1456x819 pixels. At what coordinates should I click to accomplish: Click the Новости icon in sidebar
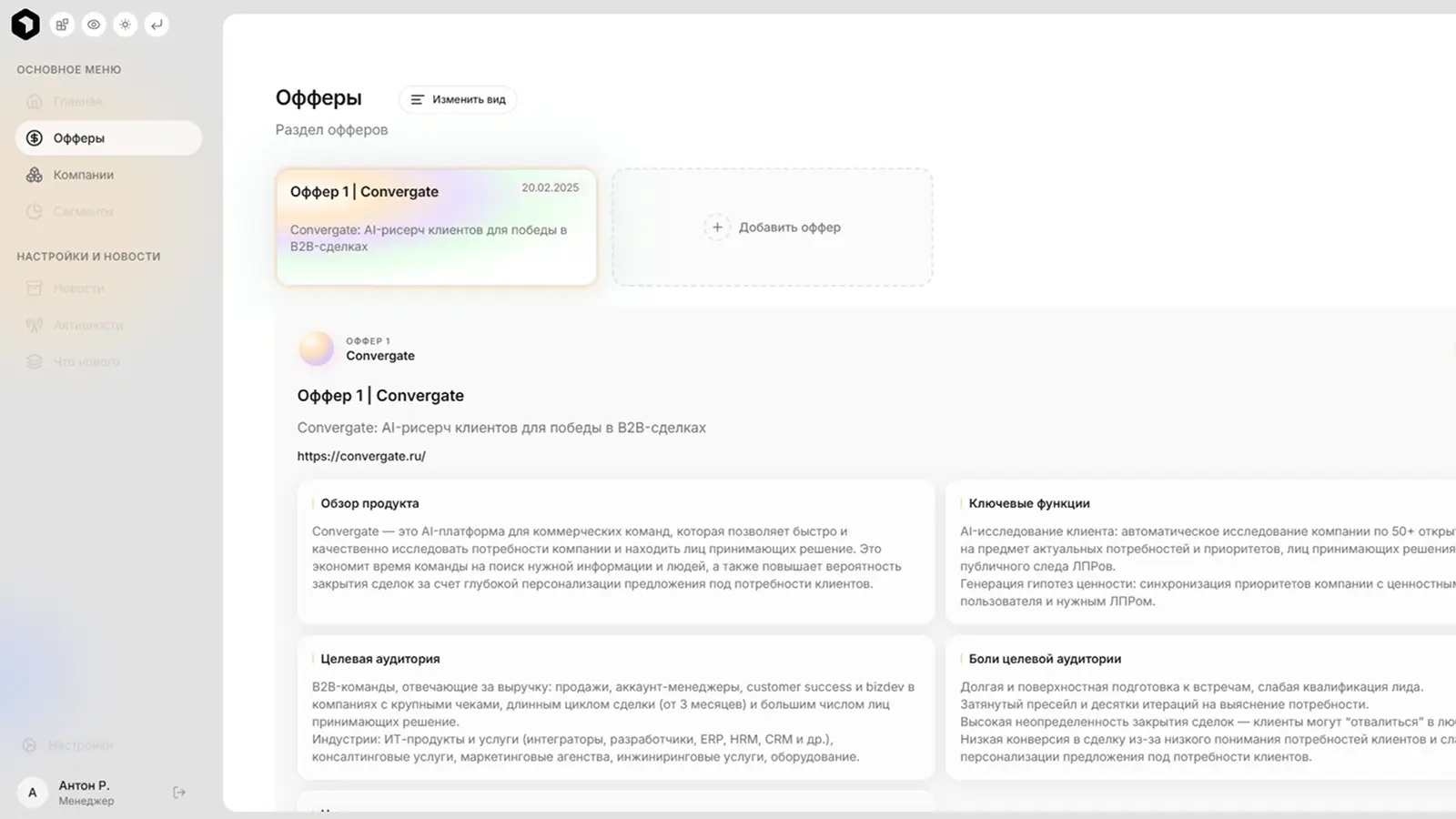point(34,288)
